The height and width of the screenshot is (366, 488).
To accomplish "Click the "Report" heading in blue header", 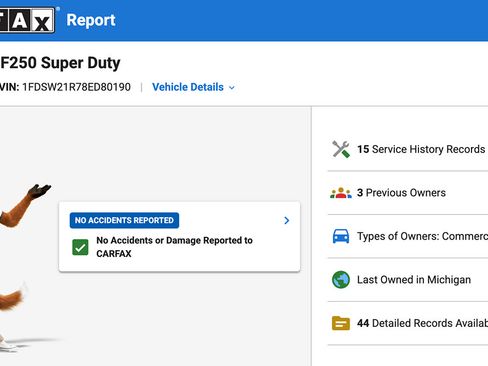I will (x=91, y=20).
